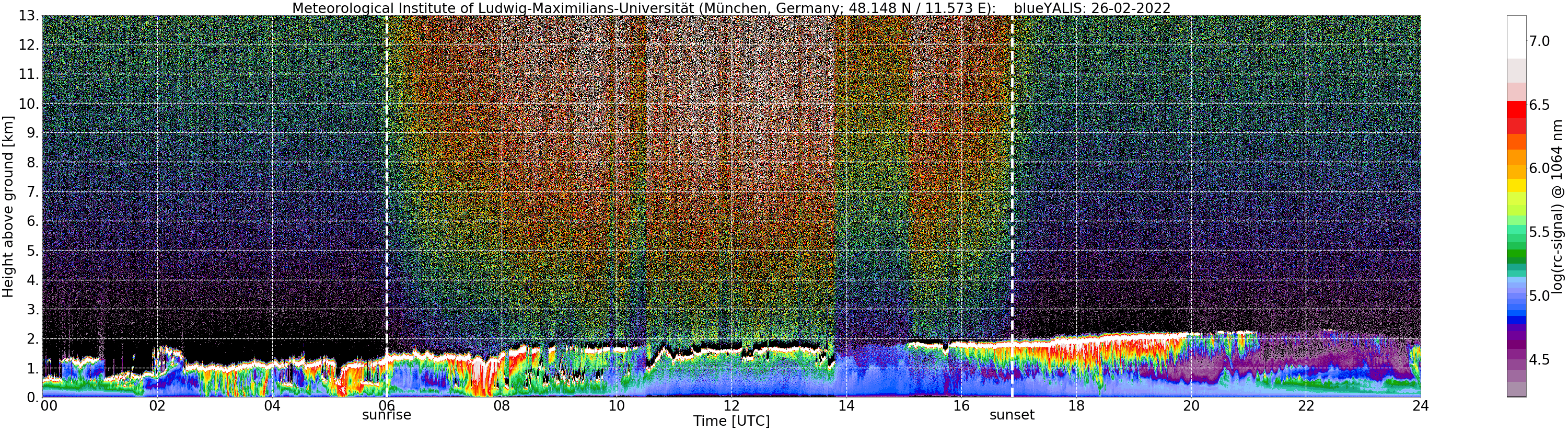
Task: Click the '4.5' colorbar tick label
Action: pyautogui.click(x=1539, y=360)
